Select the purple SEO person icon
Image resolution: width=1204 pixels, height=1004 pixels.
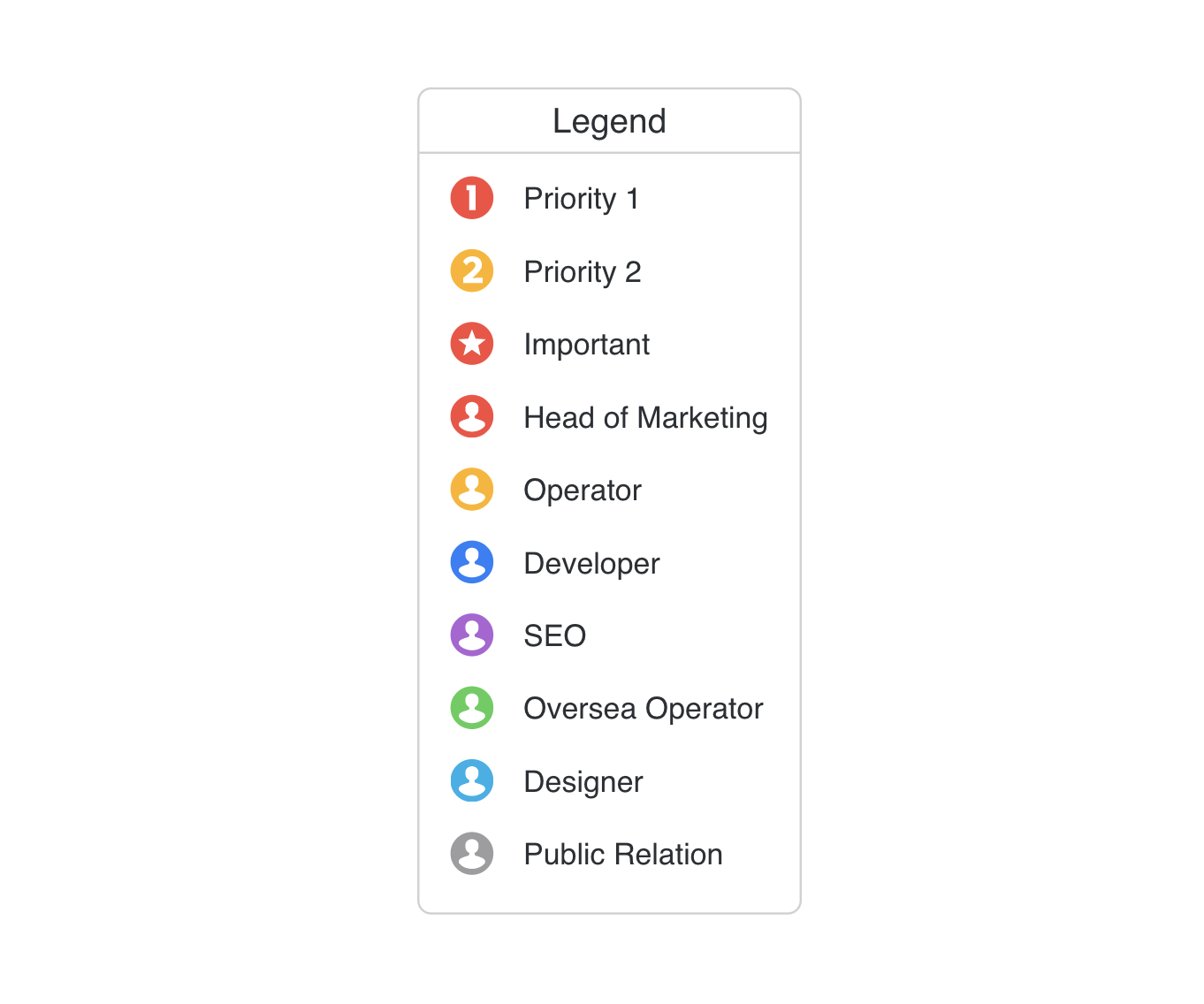(x=472, y=635)
